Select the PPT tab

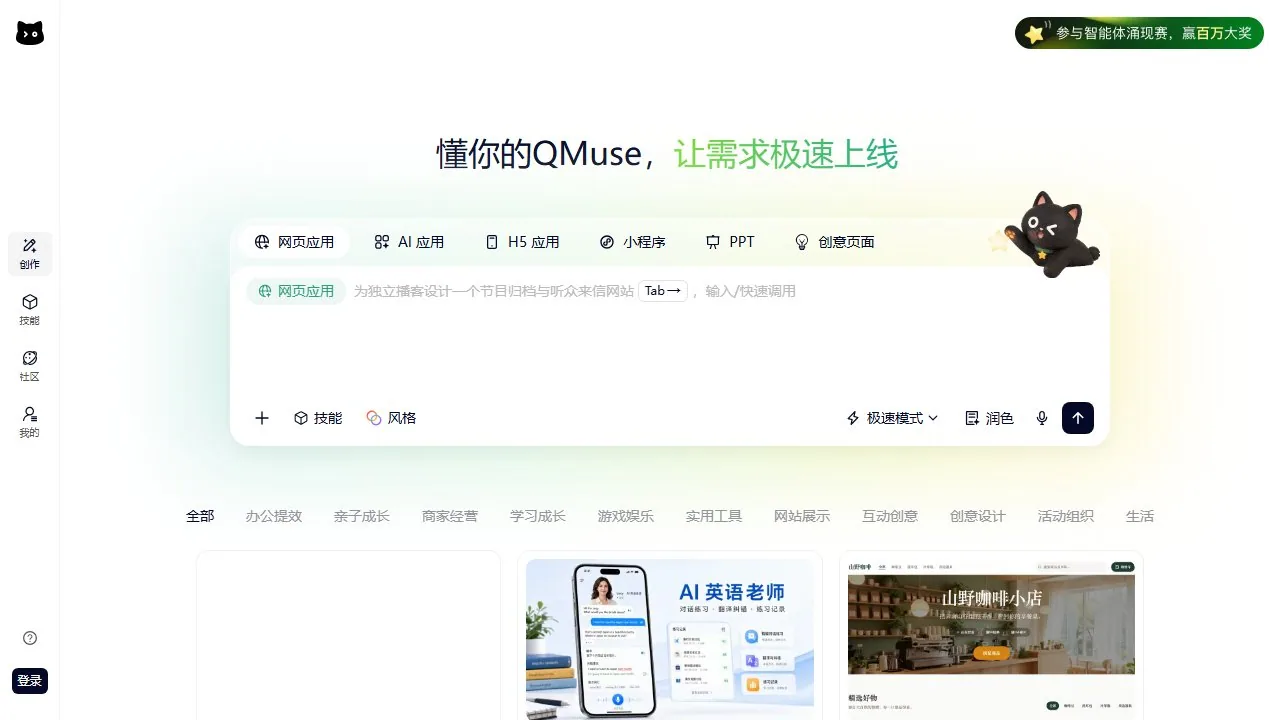(730, 242)
